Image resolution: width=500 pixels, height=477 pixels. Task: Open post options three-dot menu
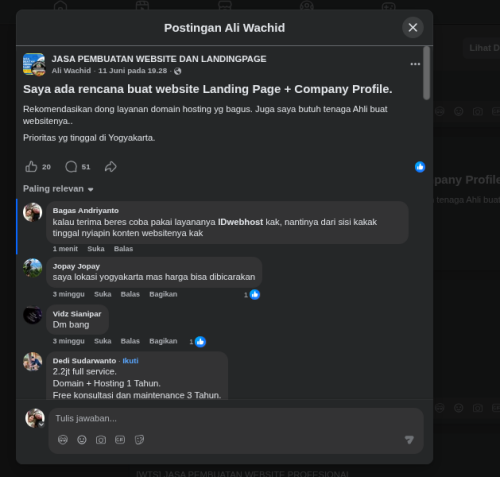point(415,64)
